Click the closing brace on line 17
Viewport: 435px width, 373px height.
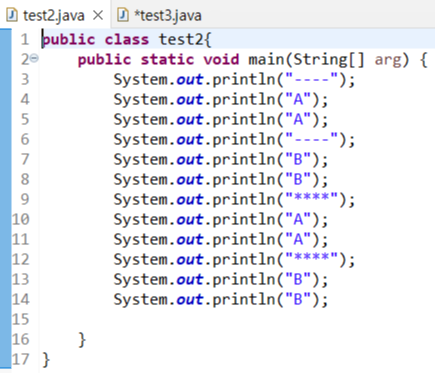pos(46,360)
